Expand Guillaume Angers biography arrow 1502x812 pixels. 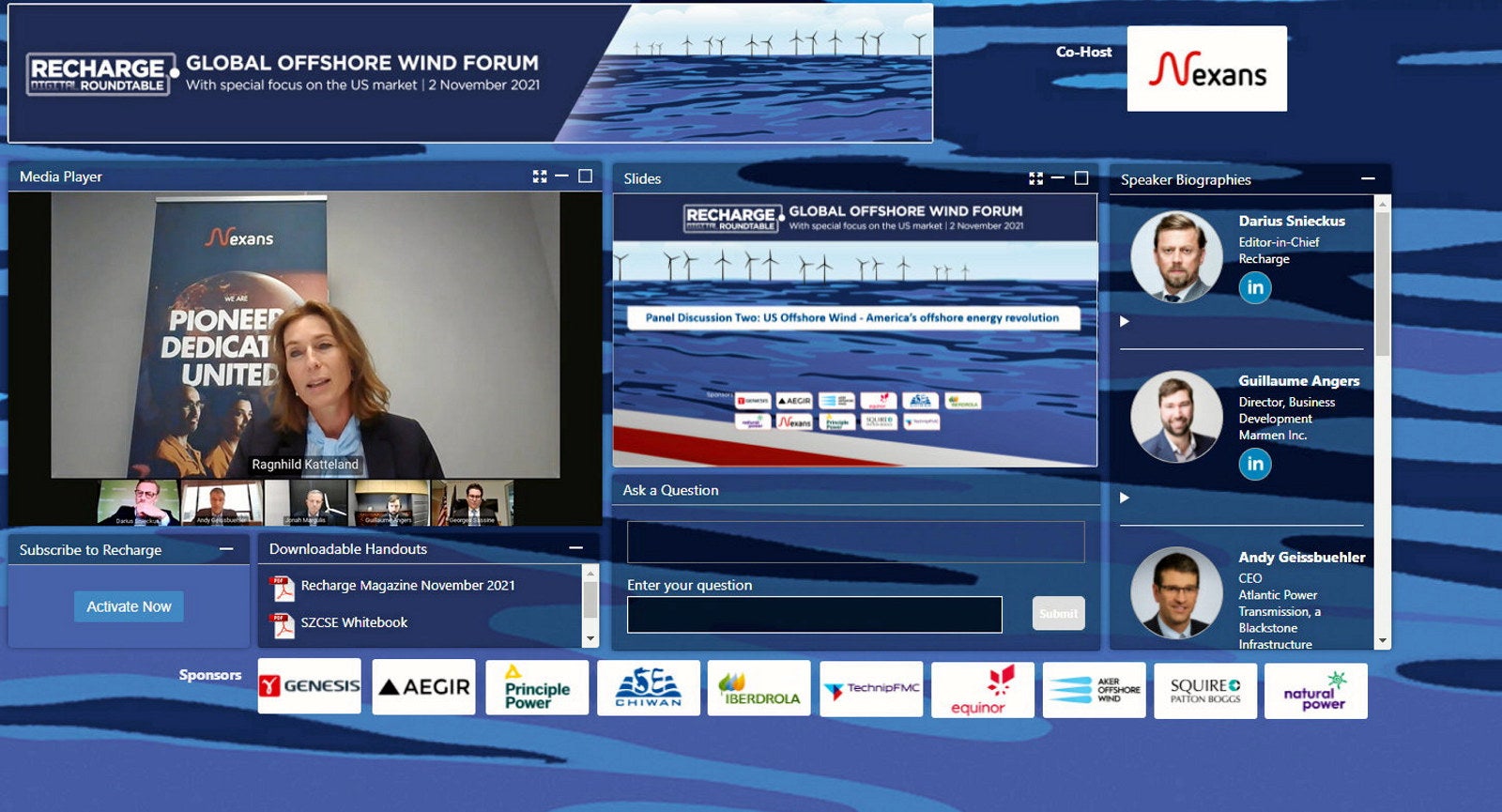coord(1125,498)
